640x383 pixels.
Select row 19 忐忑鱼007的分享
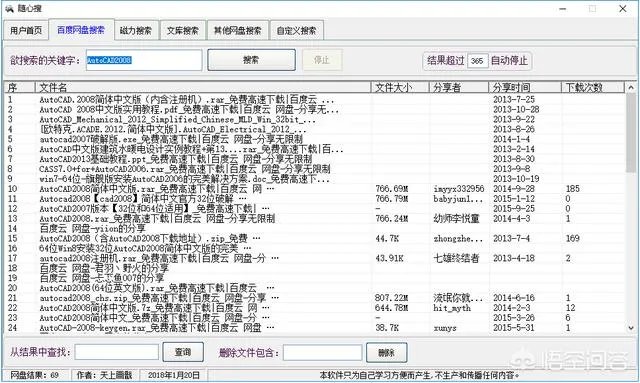(x=315, y=278)
